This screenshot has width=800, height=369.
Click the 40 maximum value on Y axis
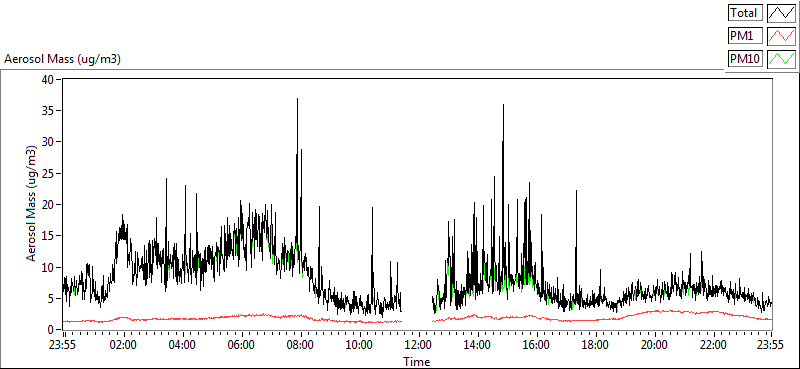click(48, 79)
